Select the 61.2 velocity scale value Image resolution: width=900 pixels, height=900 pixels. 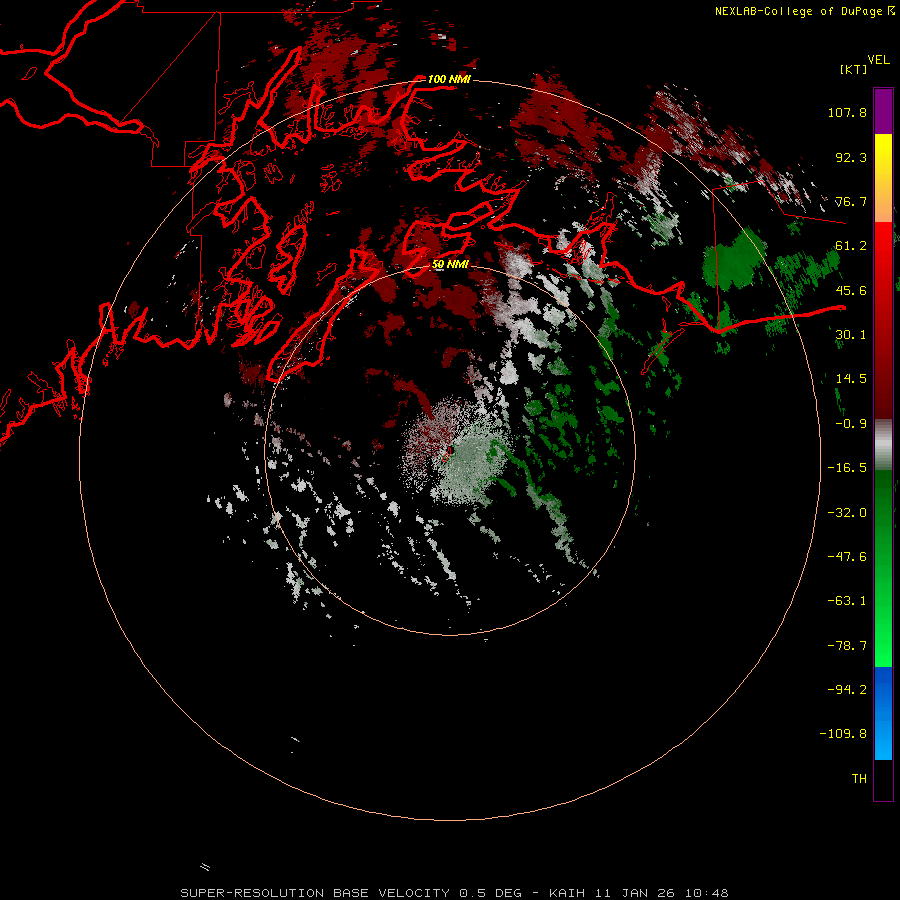[851, 246]
